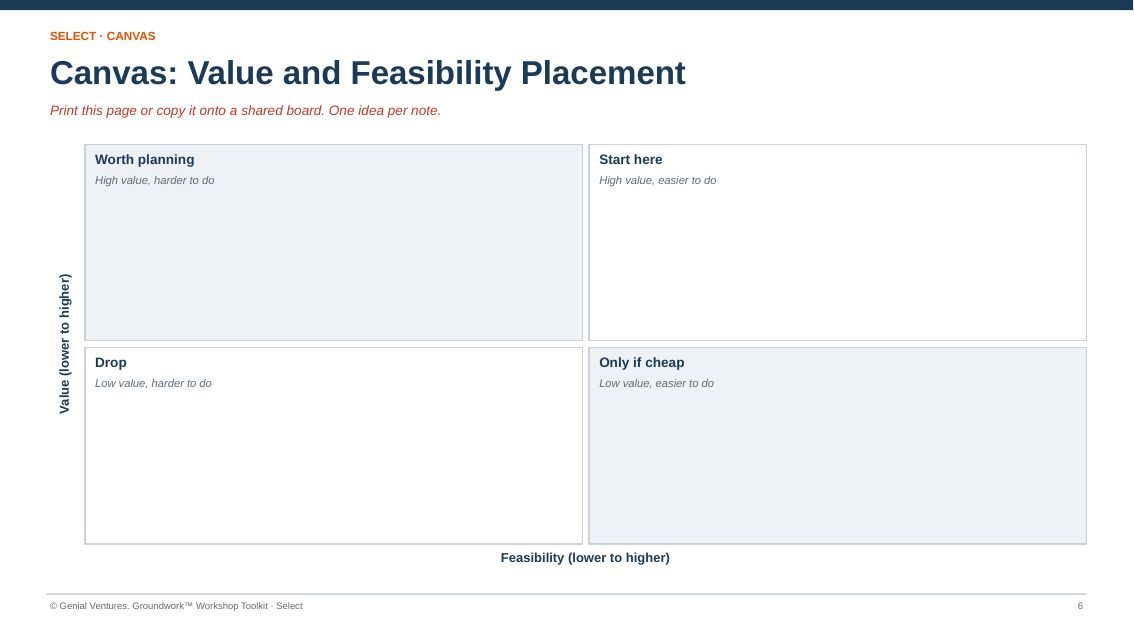Select the 'High value, easier to do' caption
Image resolution: width=1134 pixels, height=638 pixels.
pos(657,180)
